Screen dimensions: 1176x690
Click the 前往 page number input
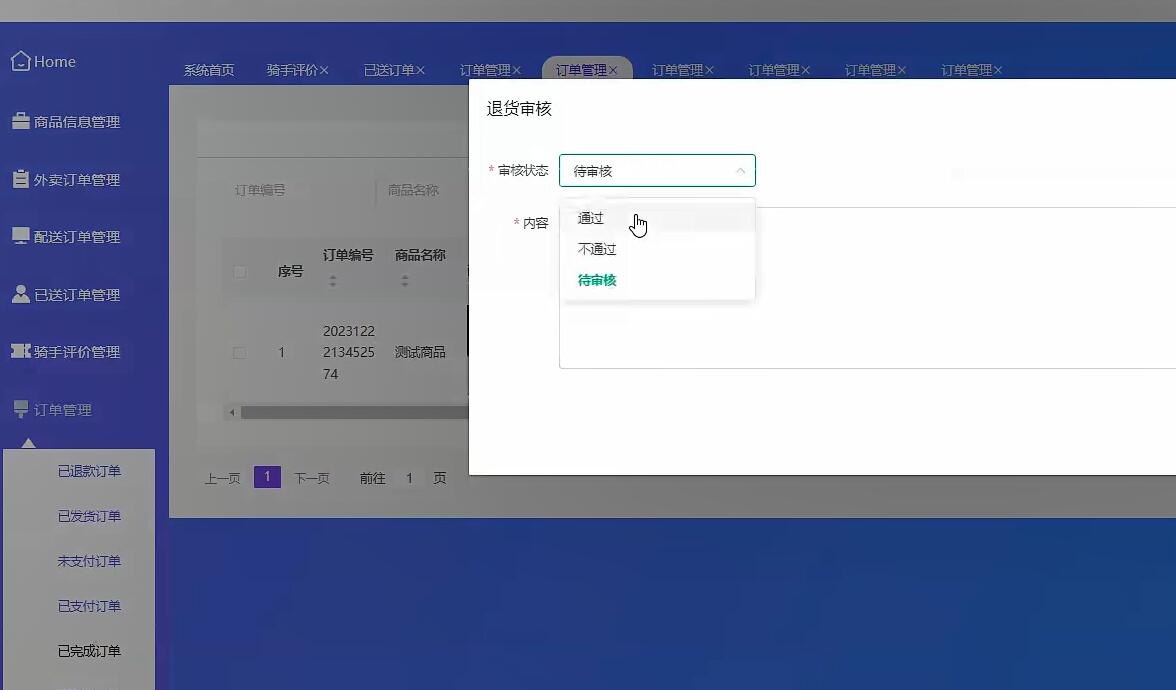click(x=409, y=478)
